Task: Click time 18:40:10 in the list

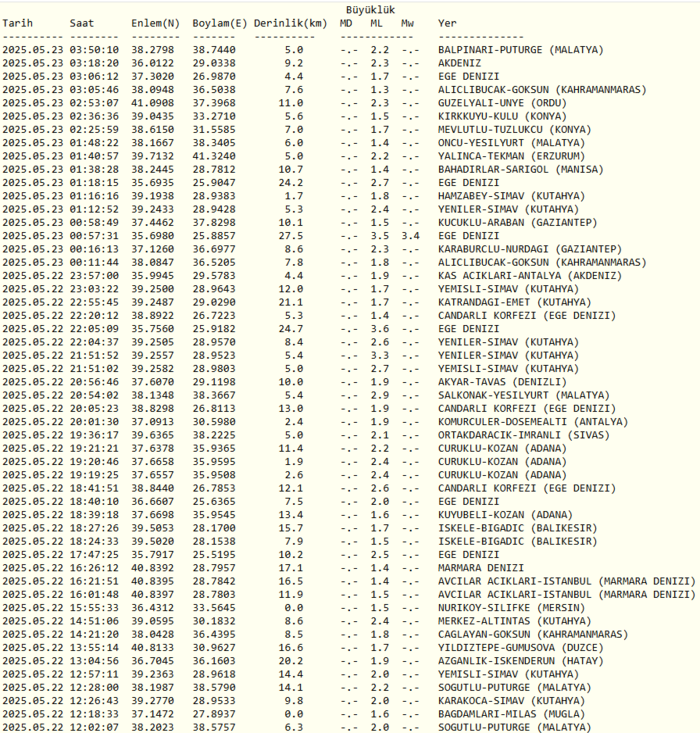Action: 94,502
